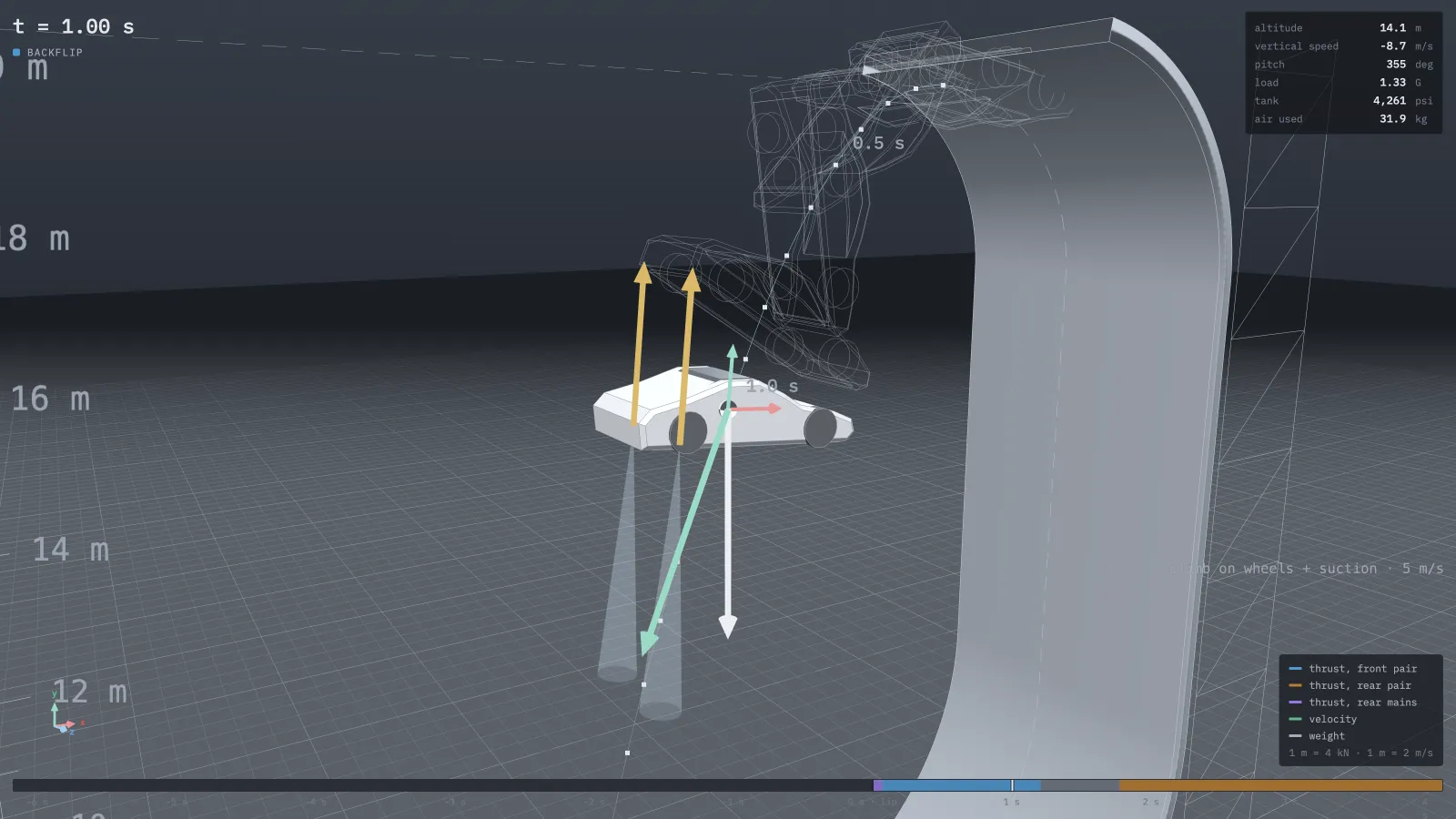Click the tank pressure value 4,261
The height and width of the screenshot is (819, 1456).
coord(1390,101)
